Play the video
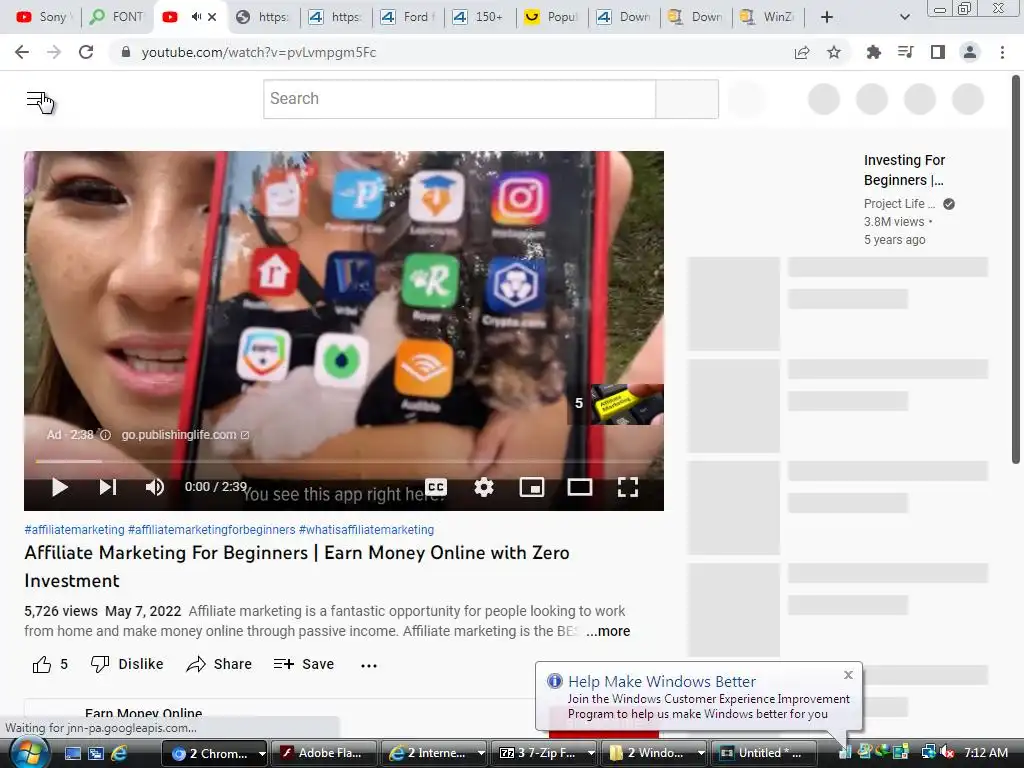1024x768 pixels. click(x=59, y=487)
